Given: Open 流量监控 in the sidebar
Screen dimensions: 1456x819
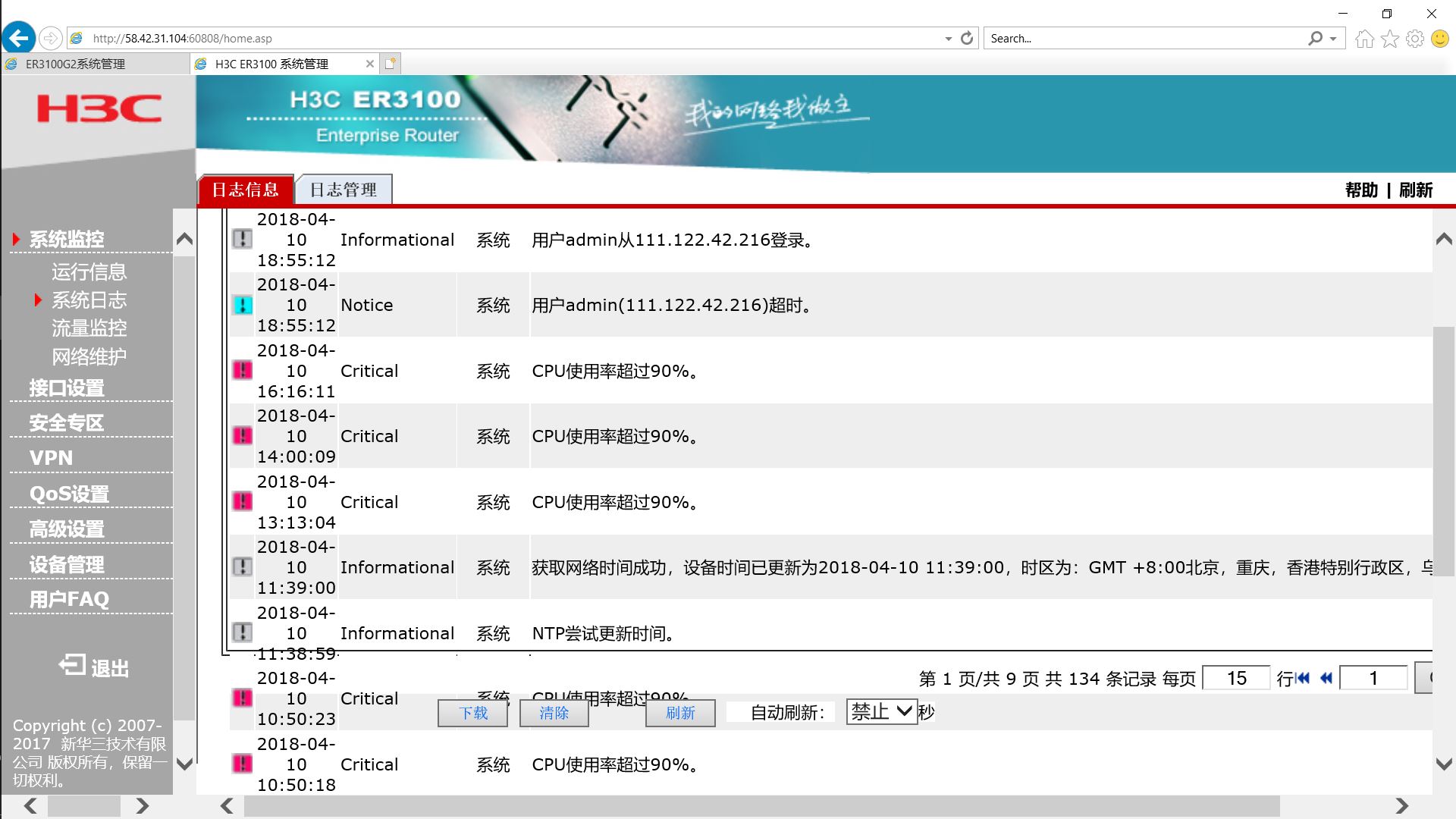Looking at the screenshot, I should click(89, 328).
